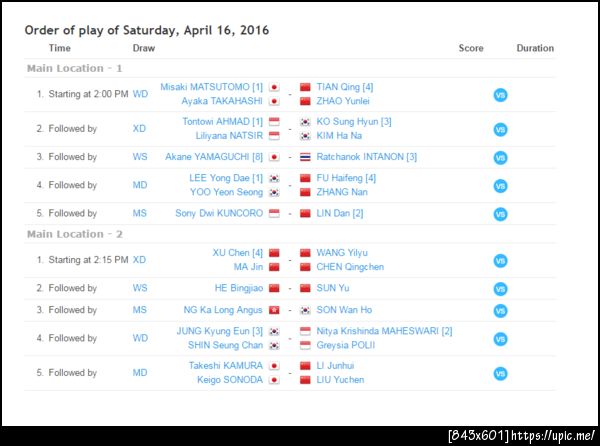
Task: Open SON Wan Ho player page
Action: tap(344, 310)
